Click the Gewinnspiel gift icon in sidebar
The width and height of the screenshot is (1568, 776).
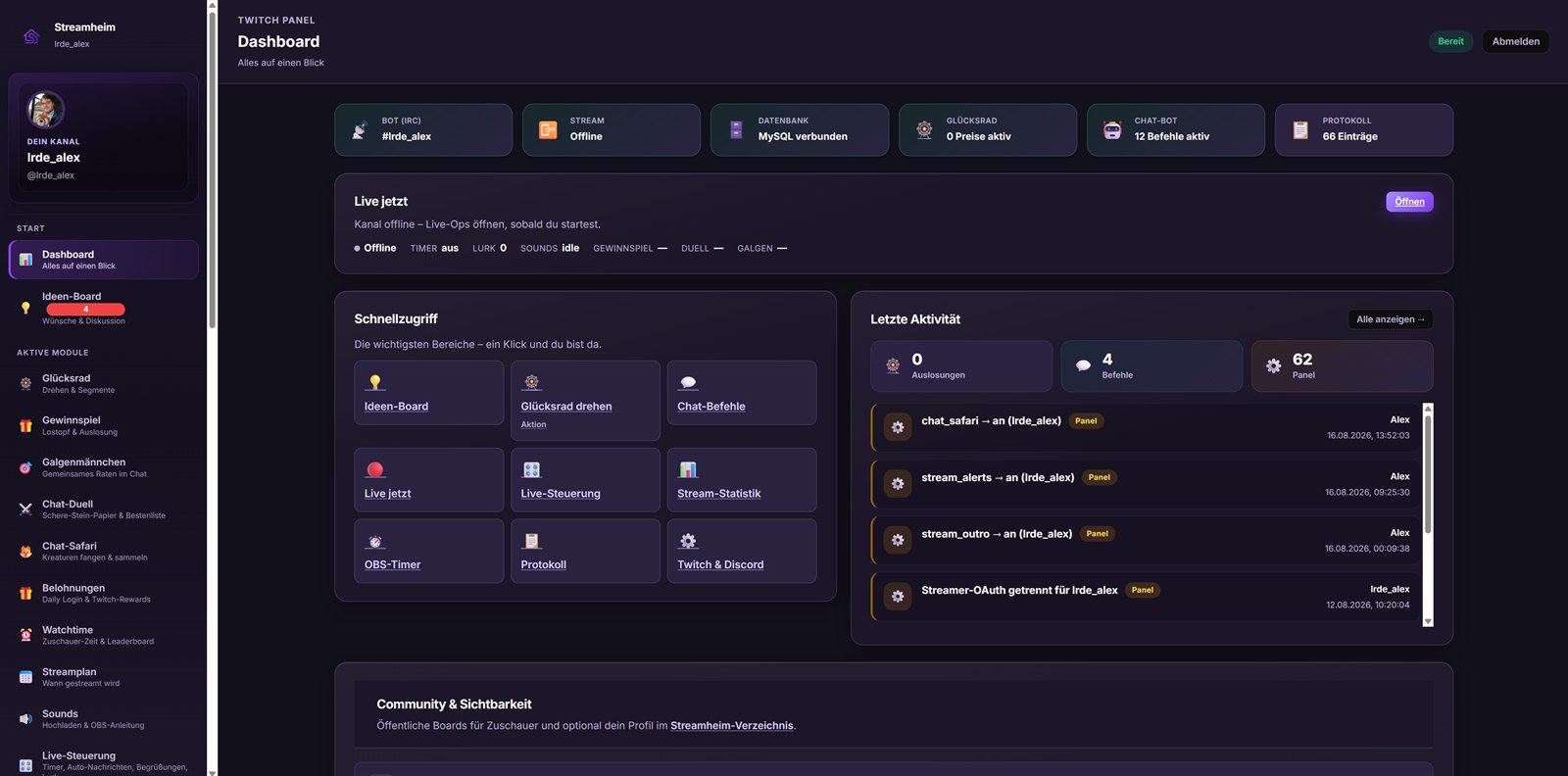coord(25,425)
